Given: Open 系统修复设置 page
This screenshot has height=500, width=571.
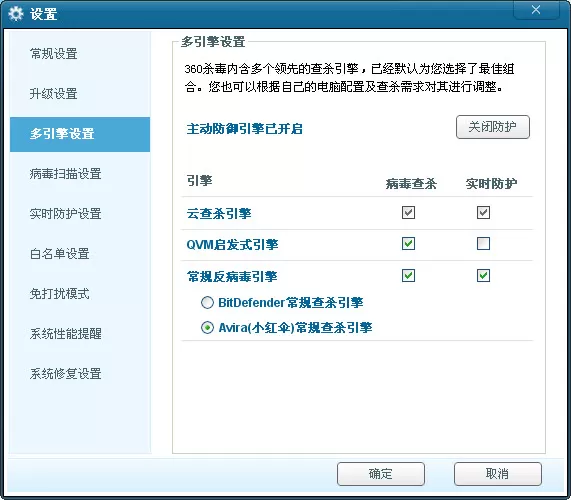Looking at the screenshot, I should point(66,374).
